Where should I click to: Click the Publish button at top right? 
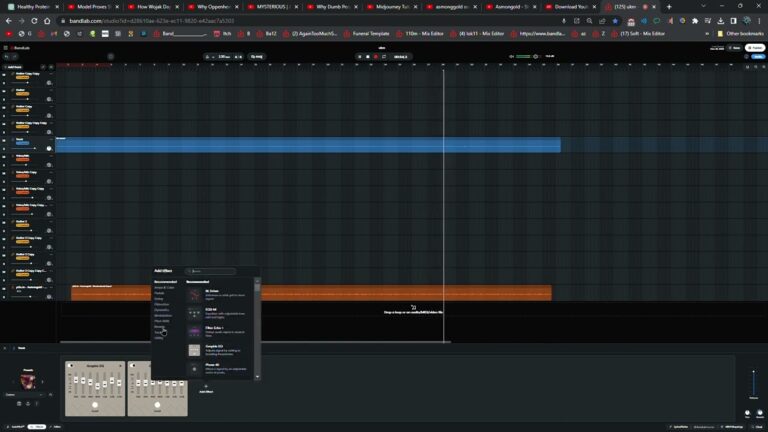pos(755,48)
